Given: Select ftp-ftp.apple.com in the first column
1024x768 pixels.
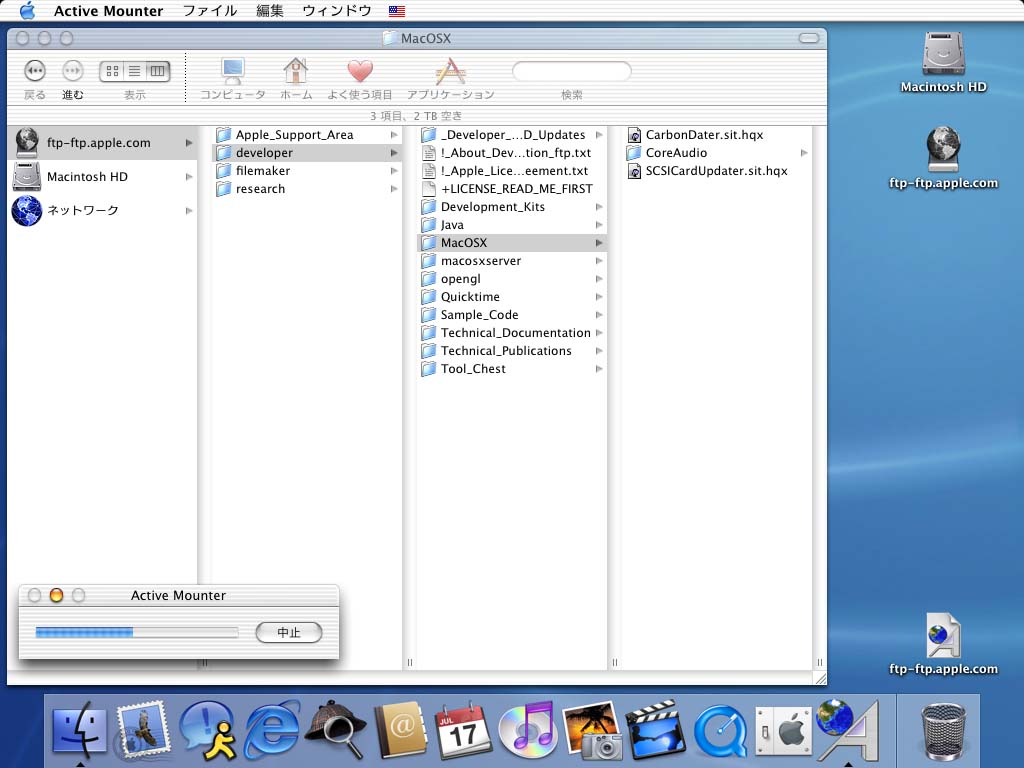Looking at the screenshot, I should [x=102, y=142].
